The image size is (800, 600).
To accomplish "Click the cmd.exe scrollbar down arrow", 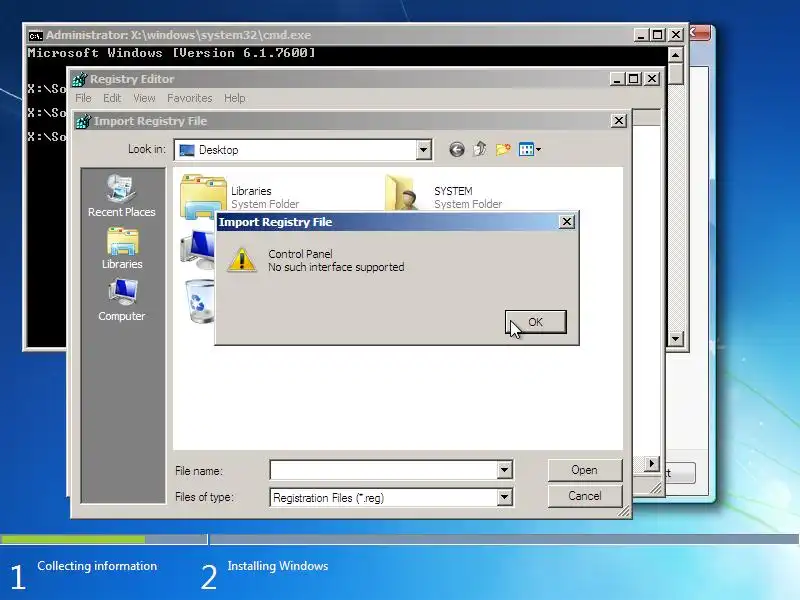I will (676, 338).
